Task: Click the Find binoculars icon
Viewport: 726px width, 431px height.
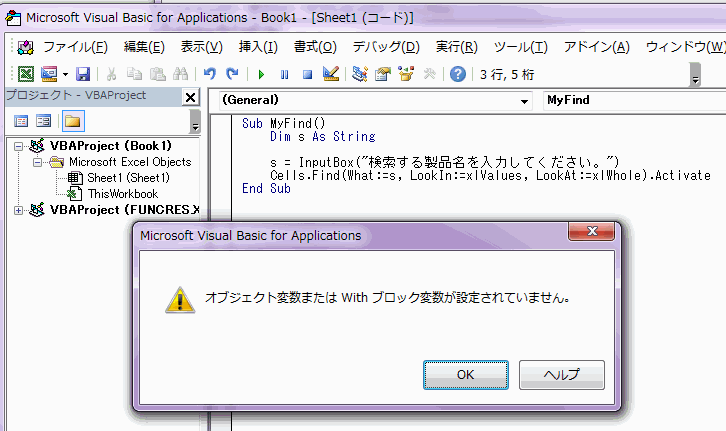Action: 180,74
